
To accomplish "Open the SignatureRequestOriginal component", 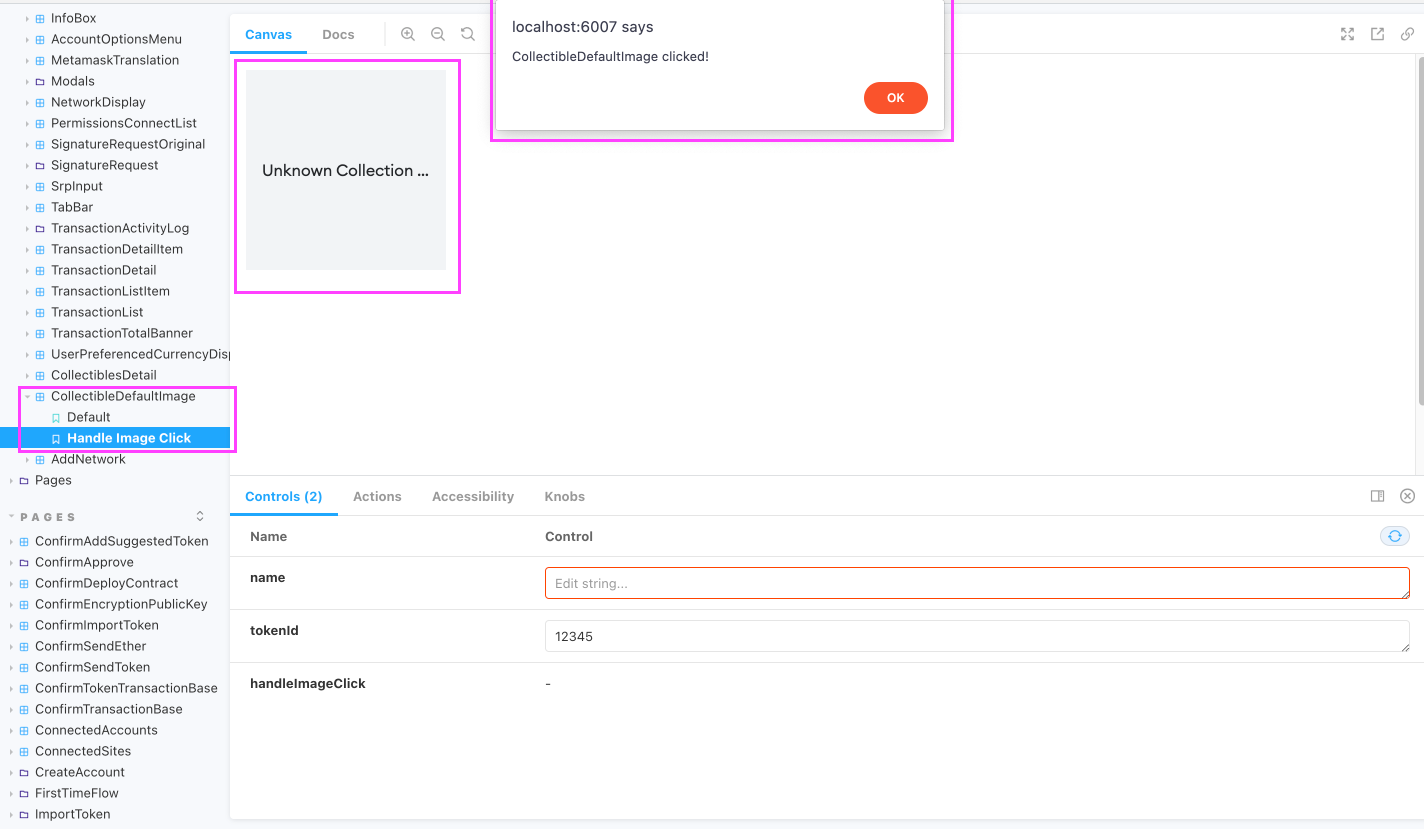I will (128, 144).
